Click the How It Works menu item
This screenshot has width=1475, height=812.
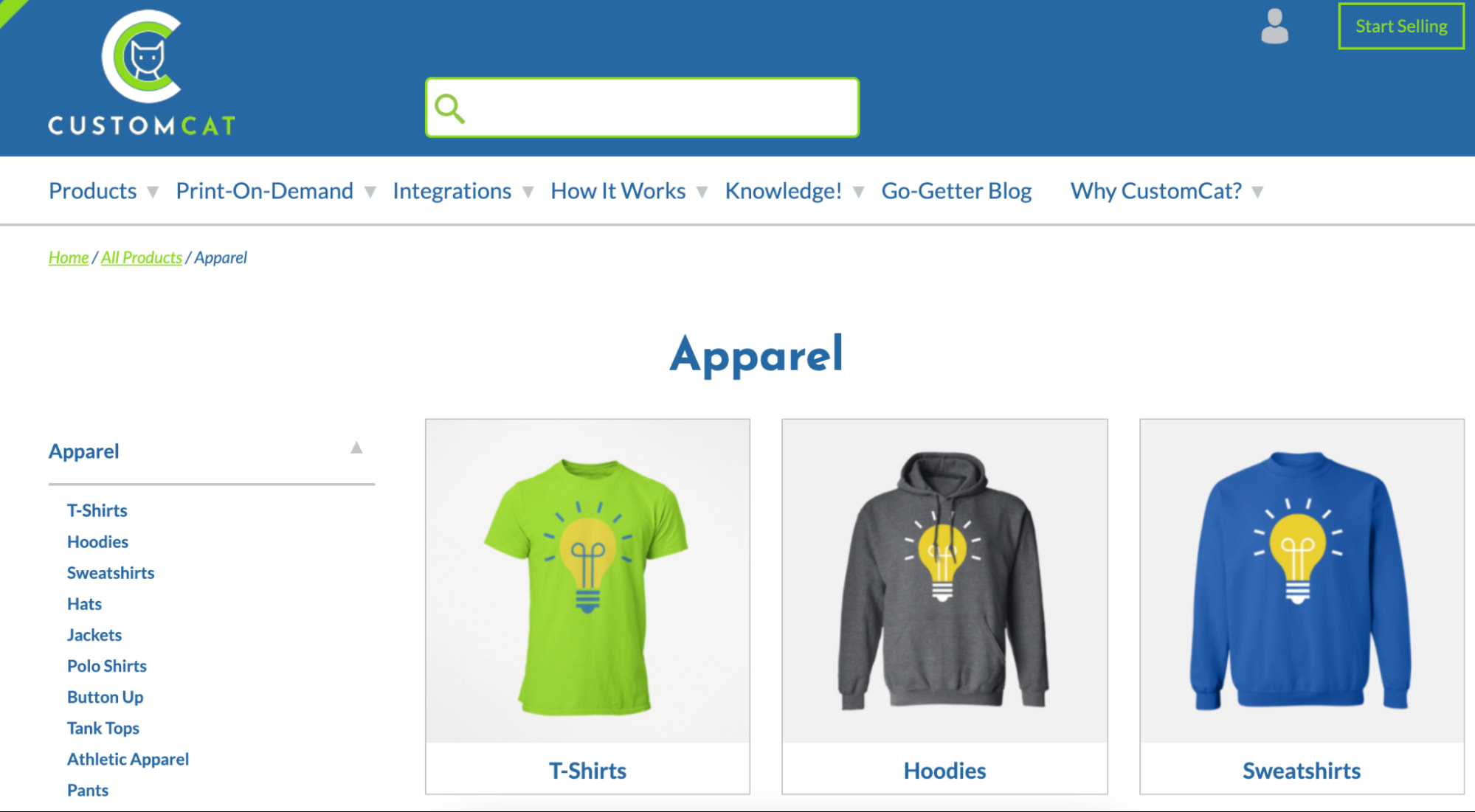click(x=618, y=190)
